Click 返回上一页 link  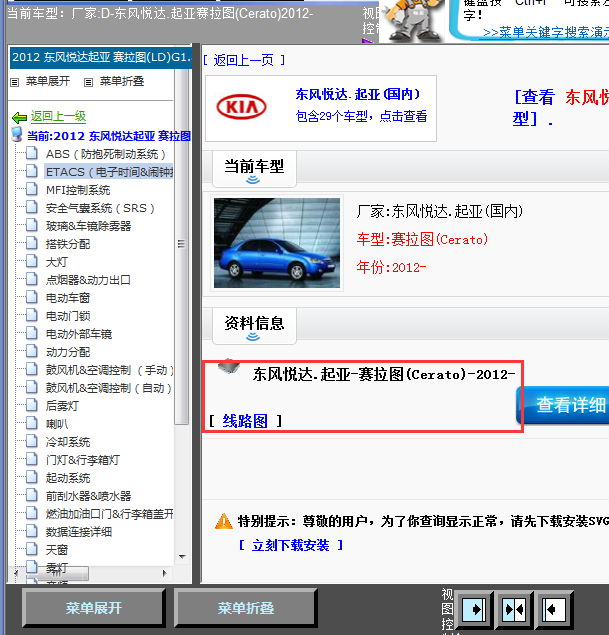coord(244,60)
